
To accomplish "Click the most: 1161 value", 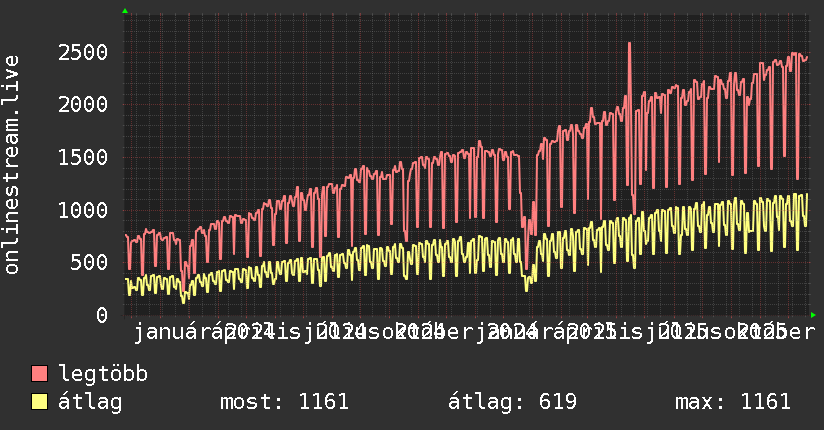I will [x=284, y=402].
